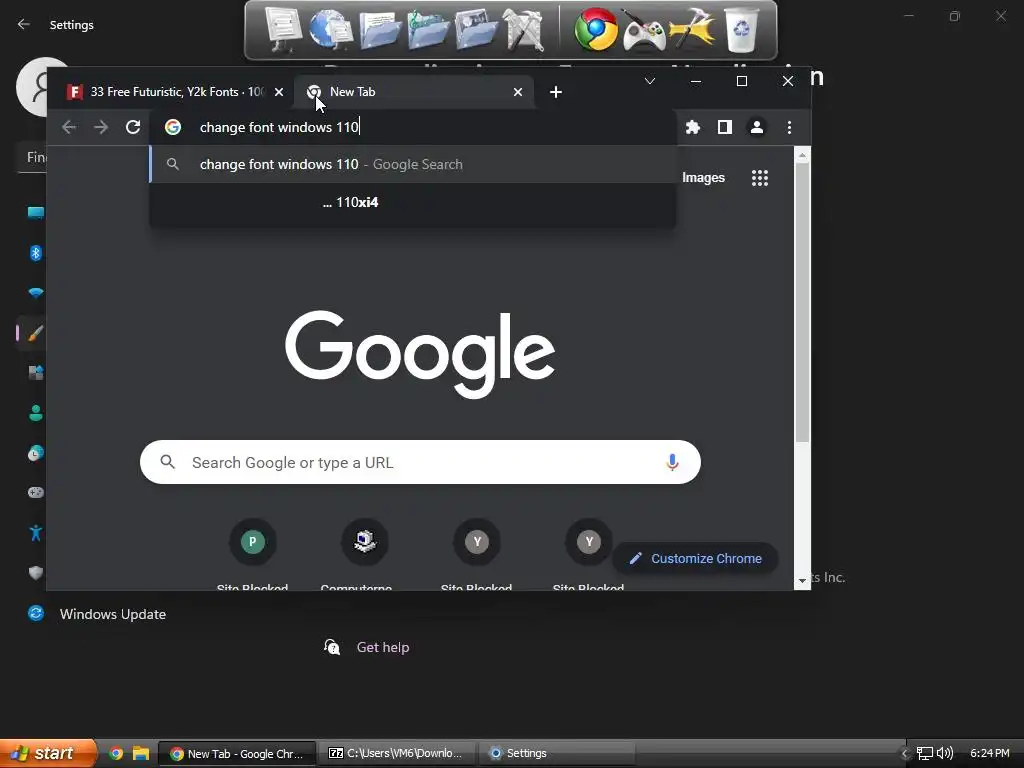
Task: Open the text document icon in the dock
Action: (283, 29)
